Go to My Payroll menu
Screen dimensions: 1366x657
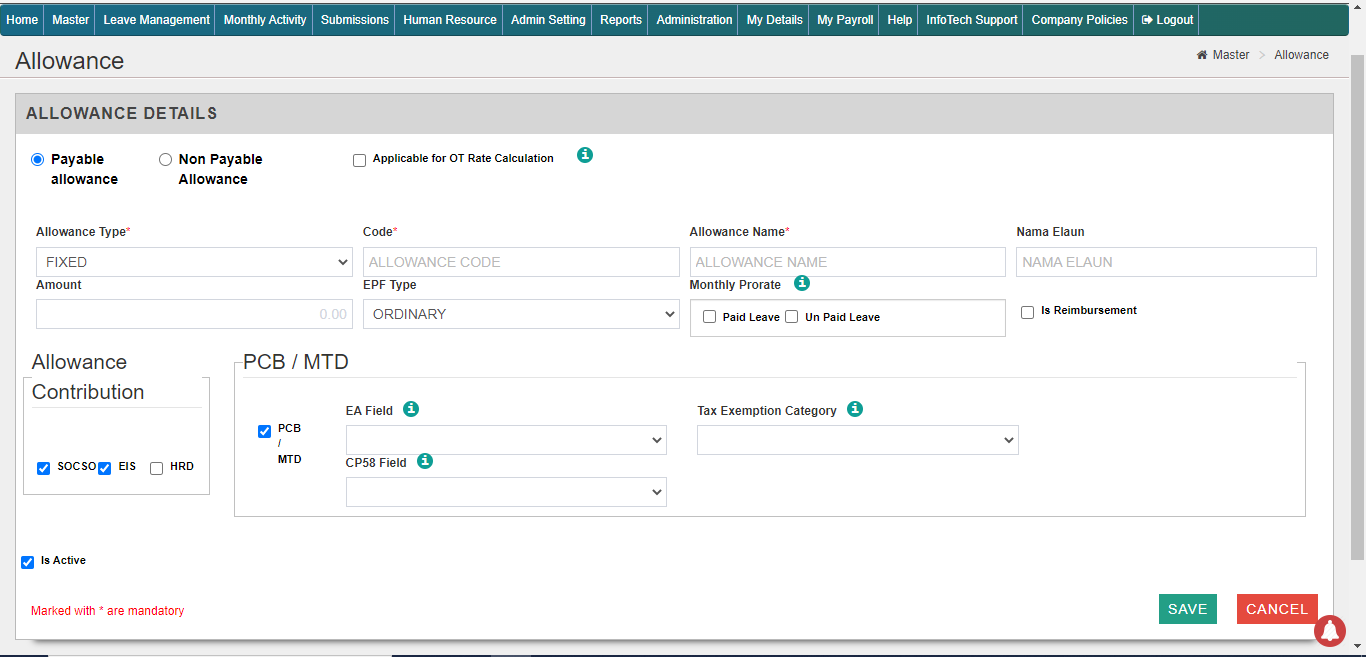tap(844, 20)
